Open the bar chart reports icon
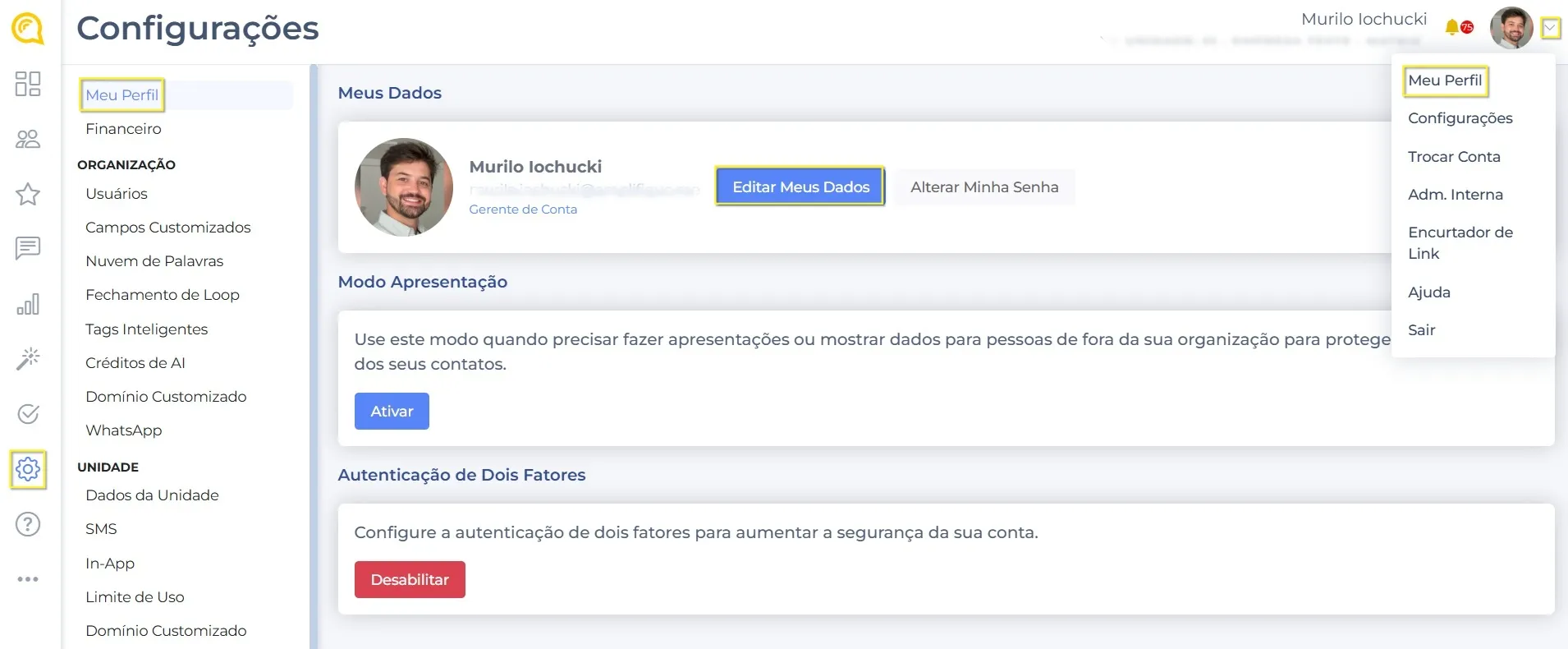1568x649 pixels. tap(28, 304)
